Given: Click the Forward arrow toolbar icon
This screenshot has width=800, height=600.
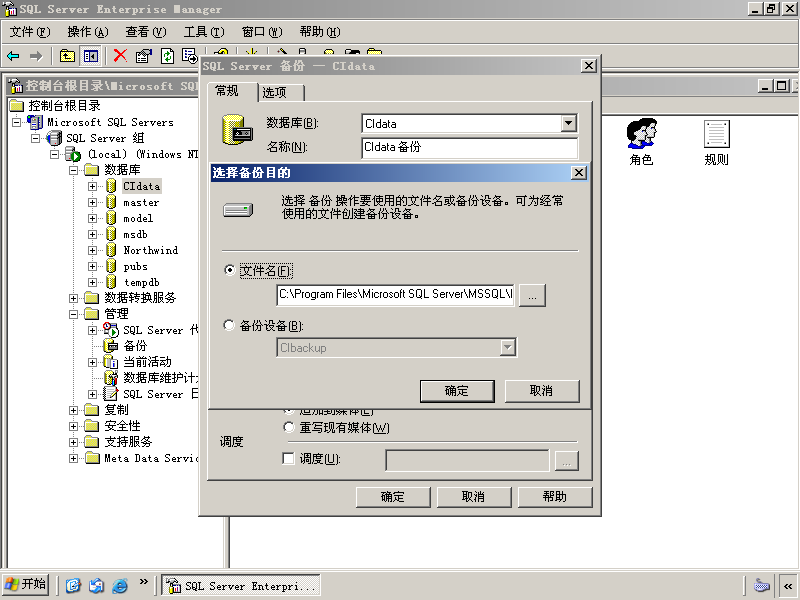Looking at the screenshot, I should (x=36, y=56).
